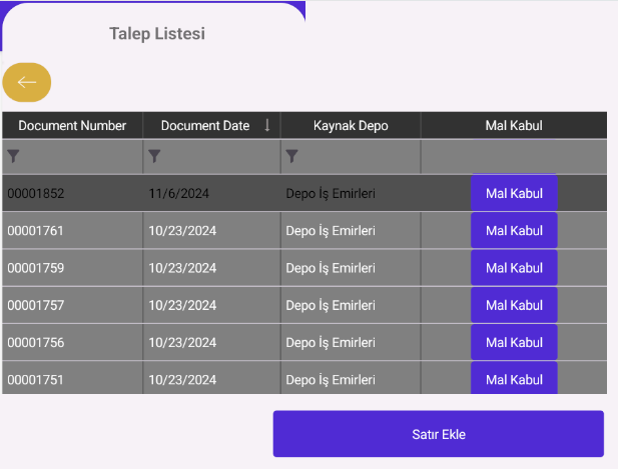Click the date 11/6/2024 cell
Image resolution: width=618 pixels, height=469 pixels.
(212, 194)
